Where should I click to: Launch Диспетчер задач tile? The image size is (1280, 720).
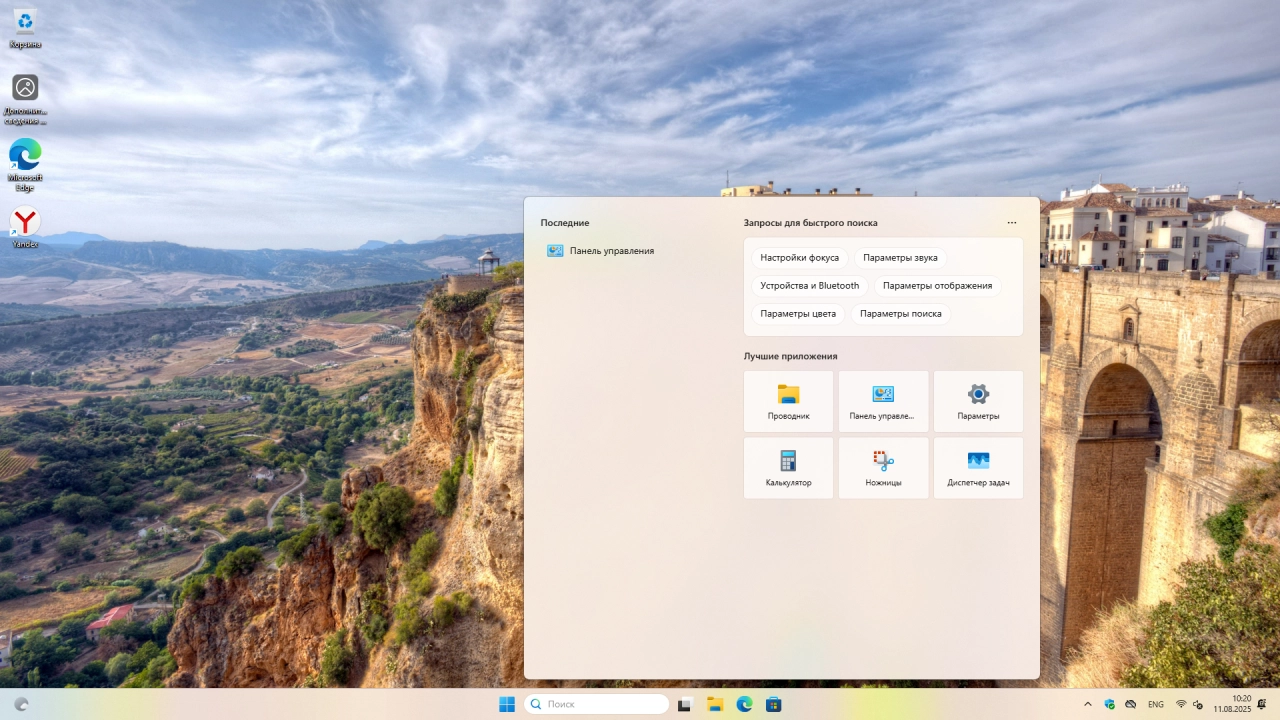978,468
